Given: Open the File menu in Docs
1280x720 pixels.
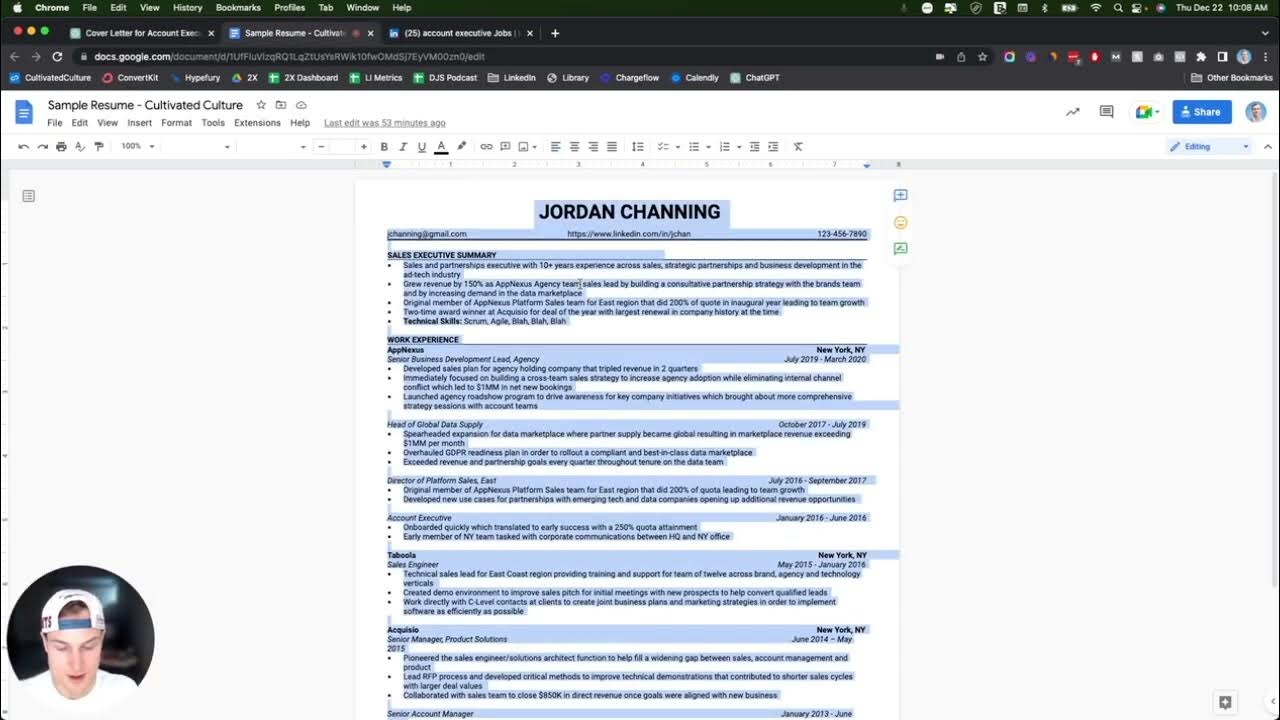Looking at the screenshot, I should (x=55, y=123).
